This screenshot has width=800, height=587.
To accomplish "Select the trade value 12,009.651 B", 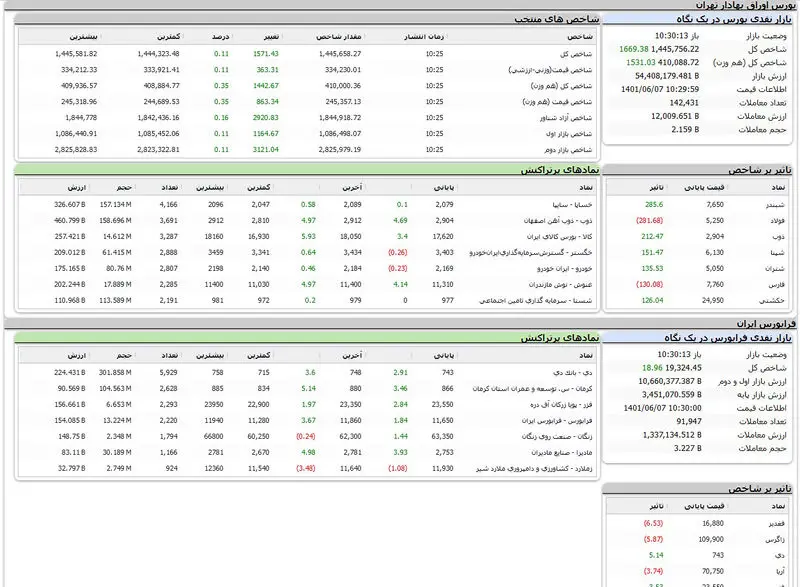I will [675, 116].
